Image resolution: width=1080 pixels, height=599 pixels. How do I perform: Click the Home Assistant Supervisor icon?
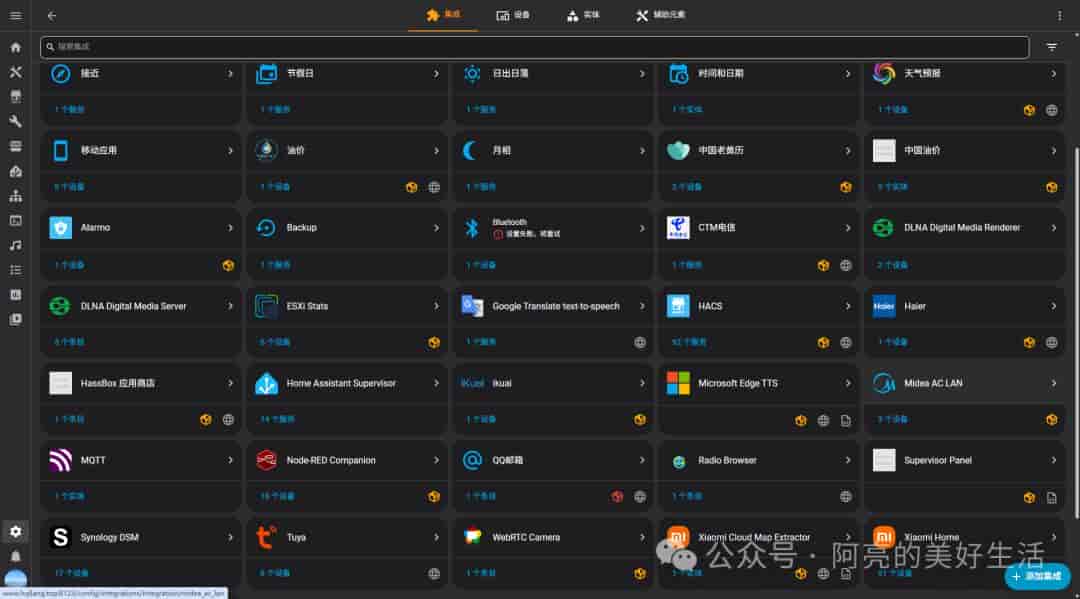click(266, 383)
